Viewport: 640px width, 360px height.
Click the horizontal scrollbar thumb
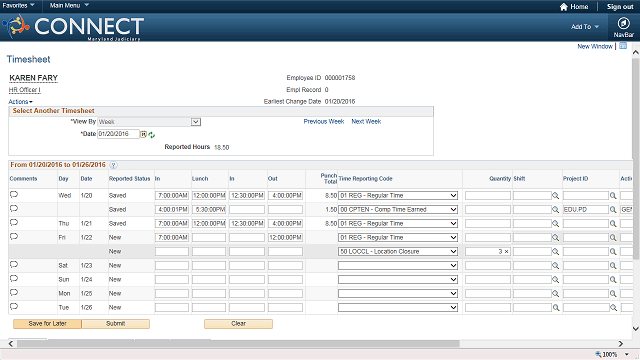[x=238, y=344]
